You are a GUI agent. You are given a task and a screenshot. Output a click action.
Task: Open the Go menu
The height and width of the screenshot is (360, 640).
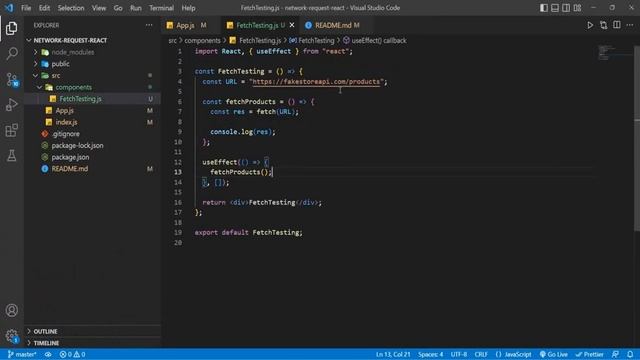coord(118,8)
